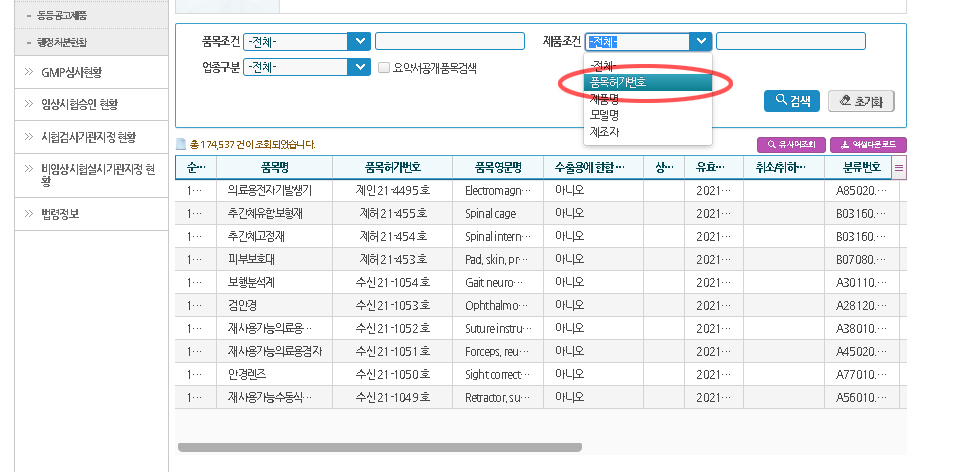This screenshot has height=472, width=961.
Task: Click permit number 수신21-1050호
Action: (x=393, y=375)
